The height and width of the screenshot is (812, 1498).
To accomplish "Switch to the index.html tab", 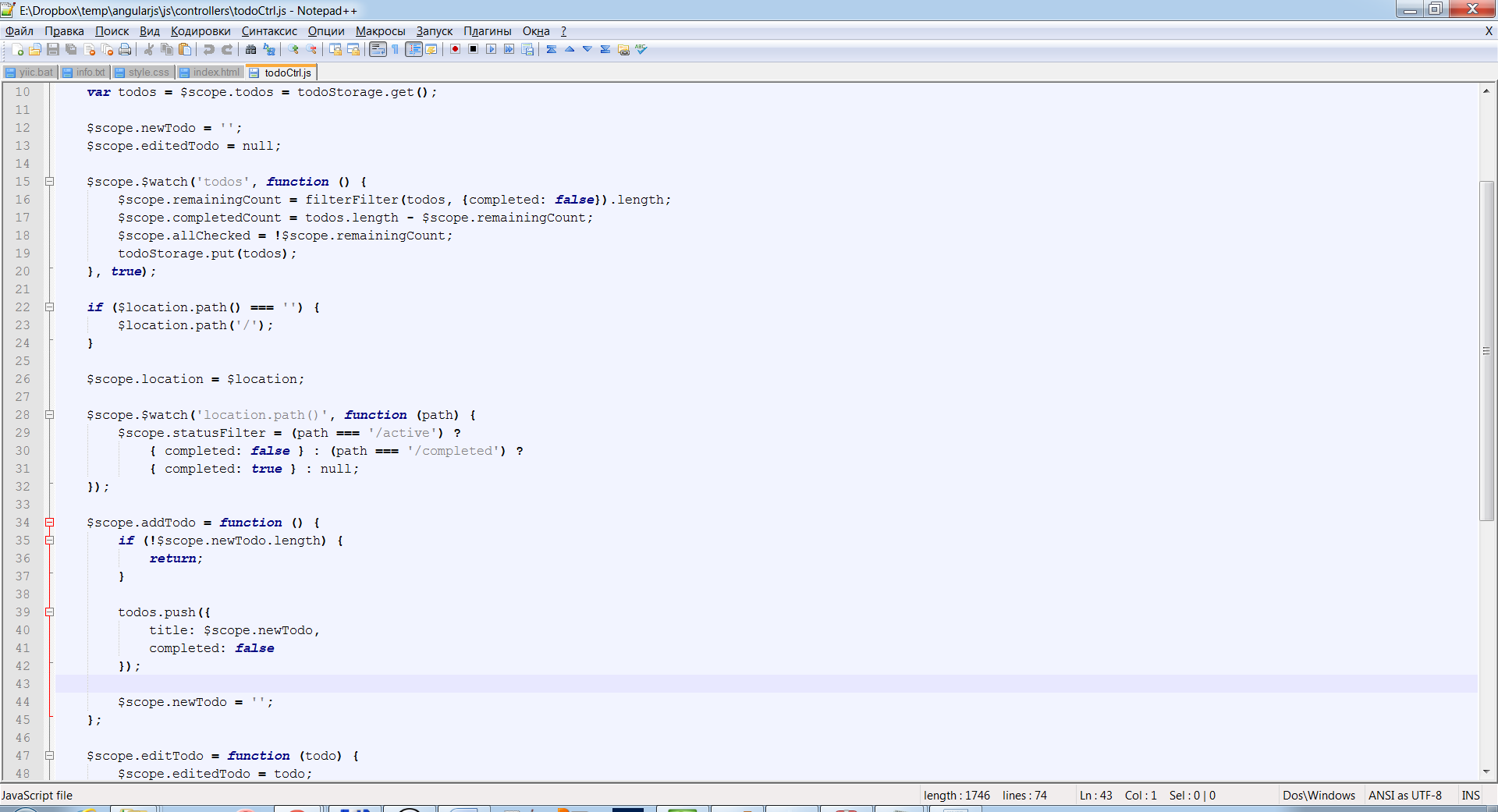I will [210, 73].
